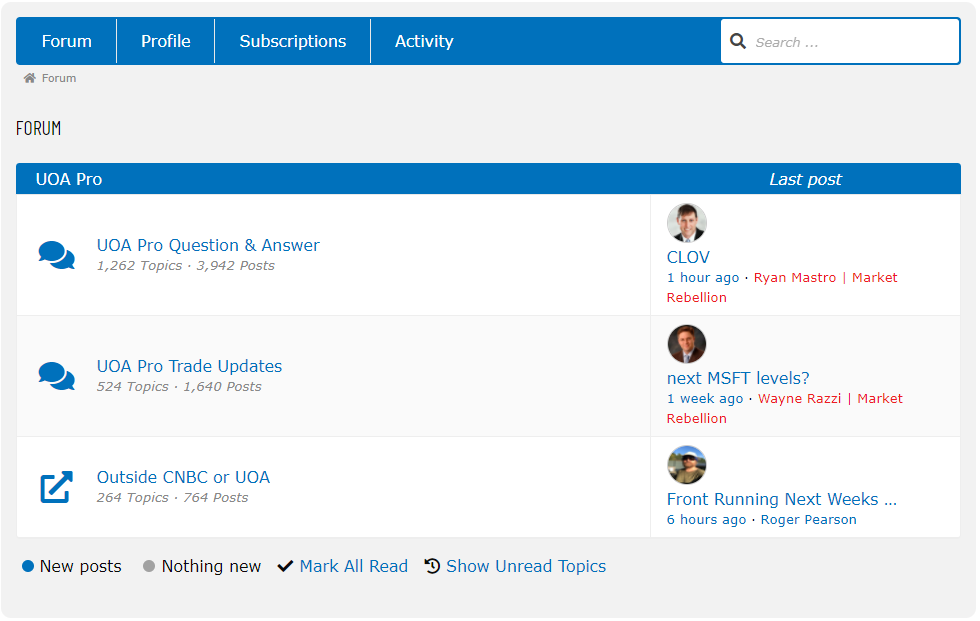Open Outside CNBC or UOA forum
This screenshot has width=980, height=621.
point(183,477)
